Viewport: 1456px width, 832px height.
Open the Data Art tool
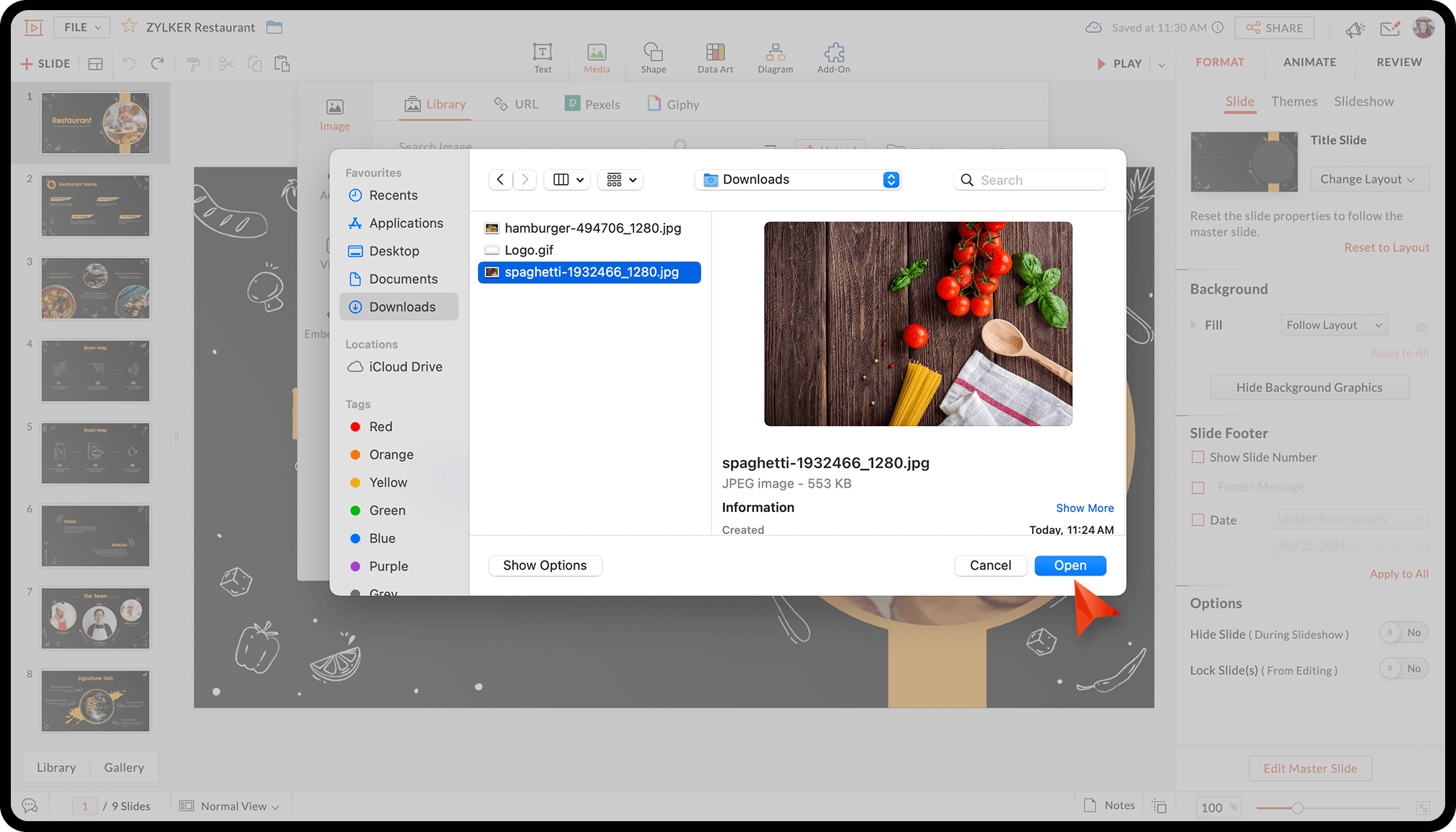pyautogui.click(x=715, y=53)
